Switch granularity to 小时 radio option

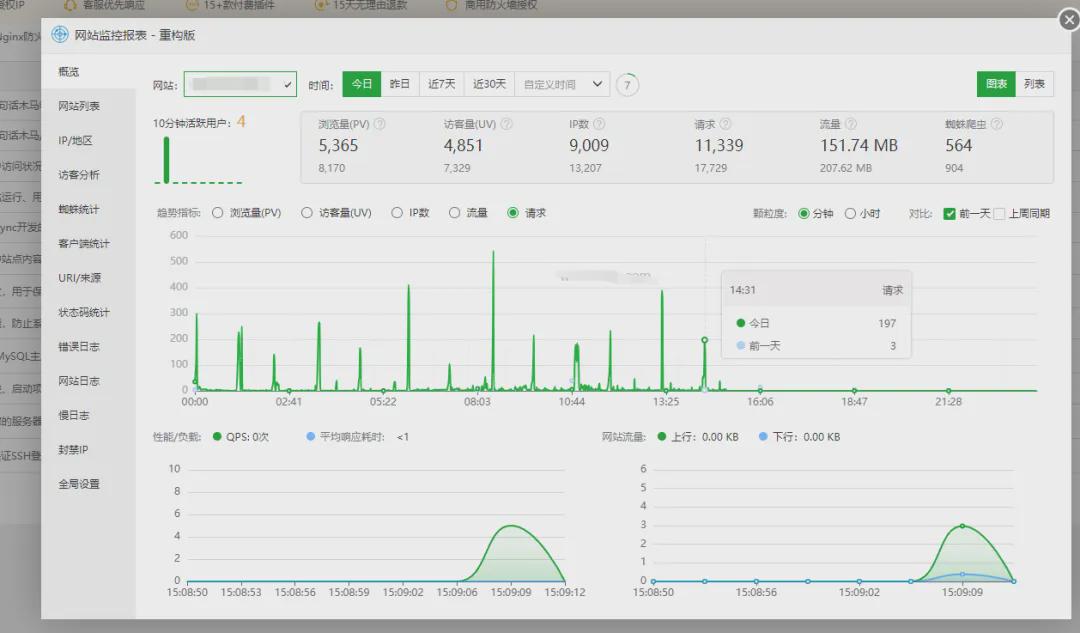coord(850,214)
